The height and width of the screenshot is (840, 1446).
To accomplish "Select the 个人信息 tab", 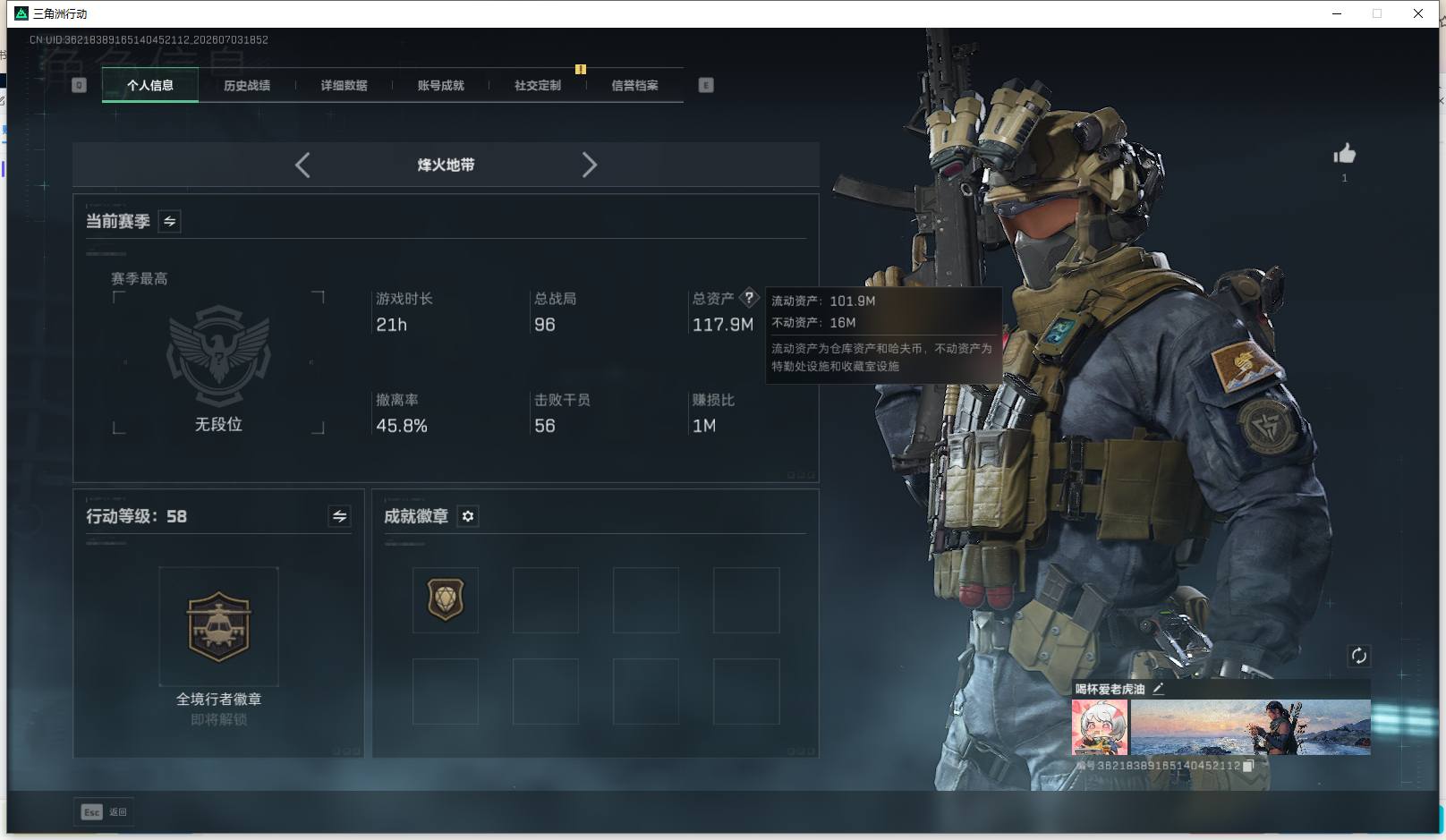I will (x=150, y=86).
